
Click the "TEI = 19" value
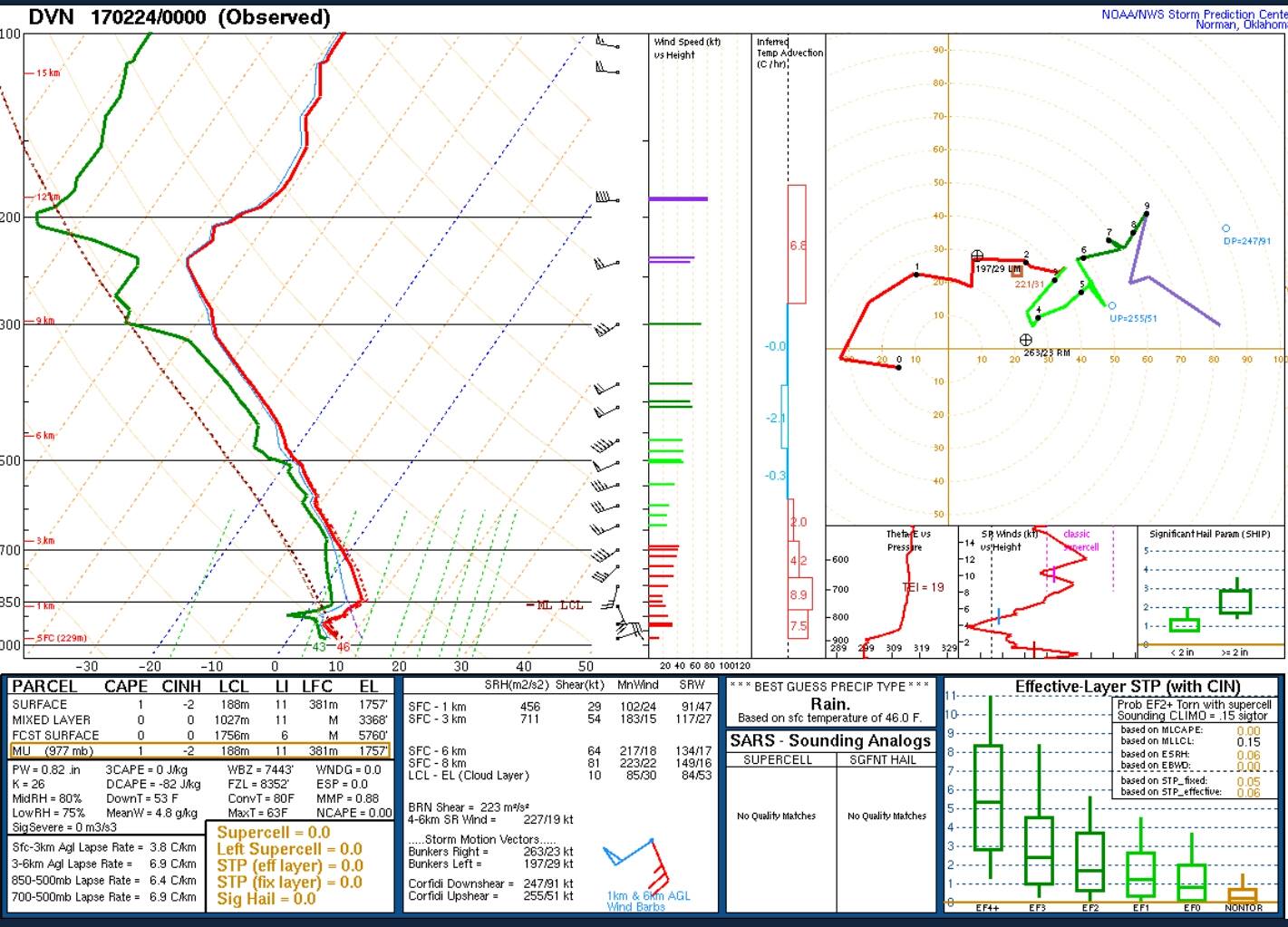coord(923,587)
